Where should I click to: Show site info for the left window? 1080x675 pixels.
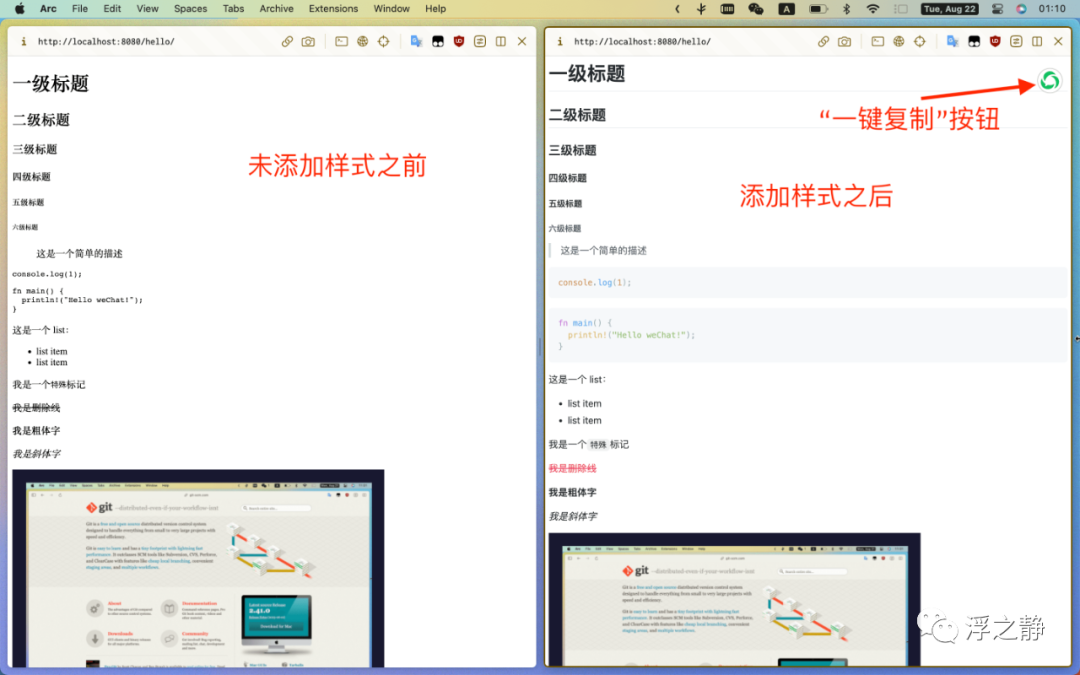pos(23,41)
